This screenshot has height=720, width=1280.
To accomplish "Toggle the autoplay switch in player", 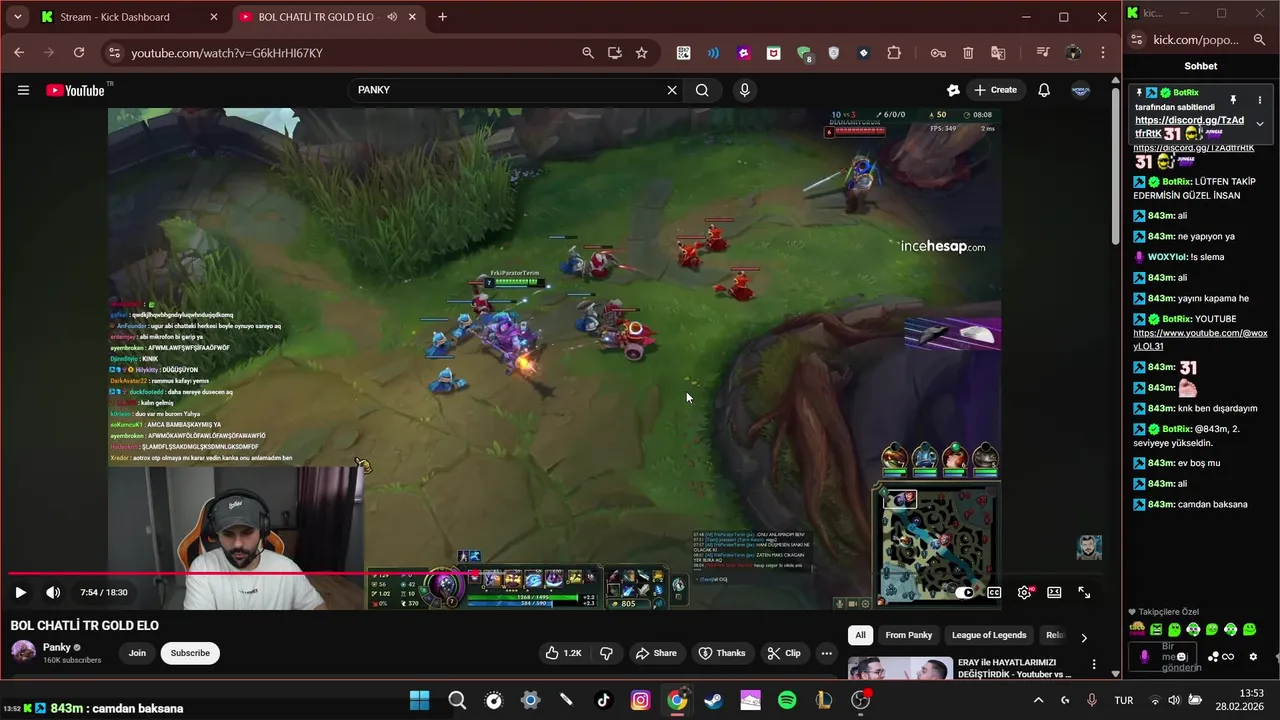I will [964, 592].
